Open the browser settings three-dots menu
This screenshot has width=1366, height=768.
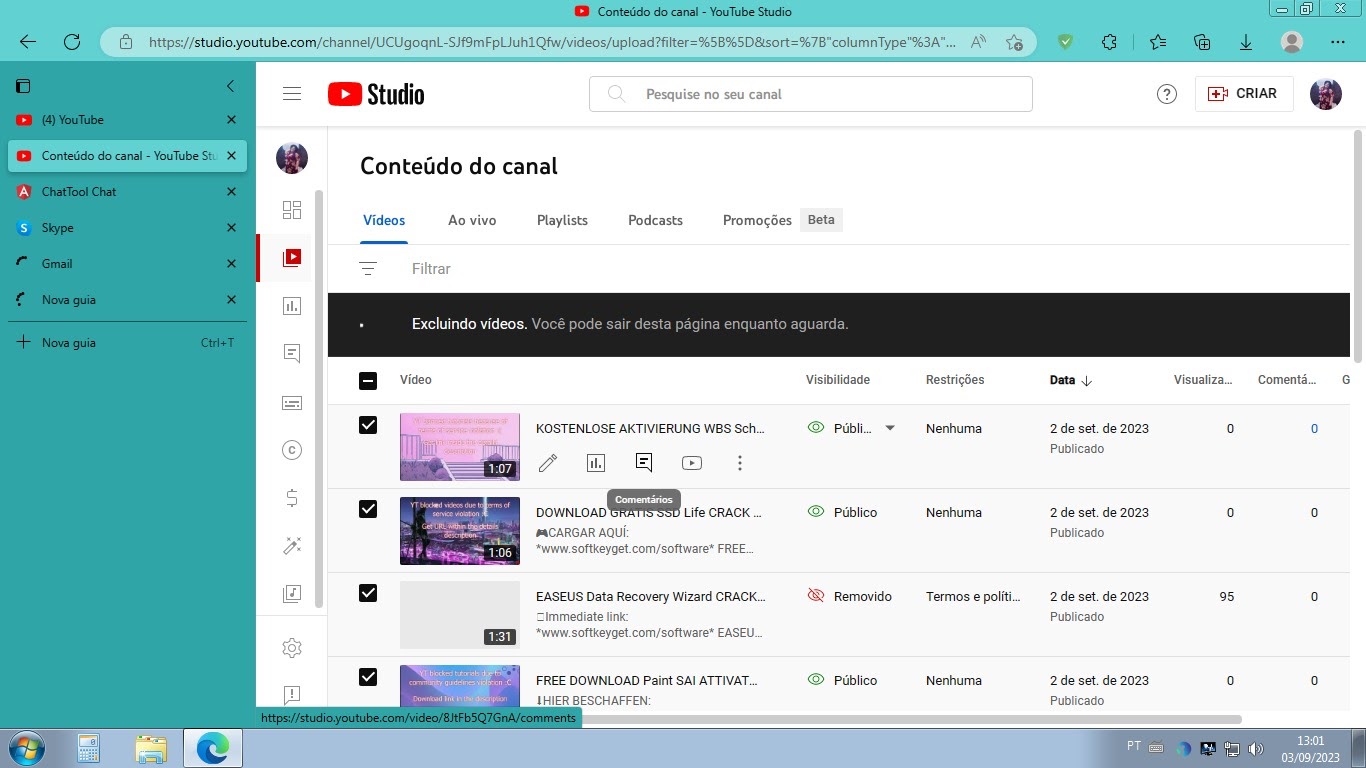pyautogui.click(x=1338, y=42)
